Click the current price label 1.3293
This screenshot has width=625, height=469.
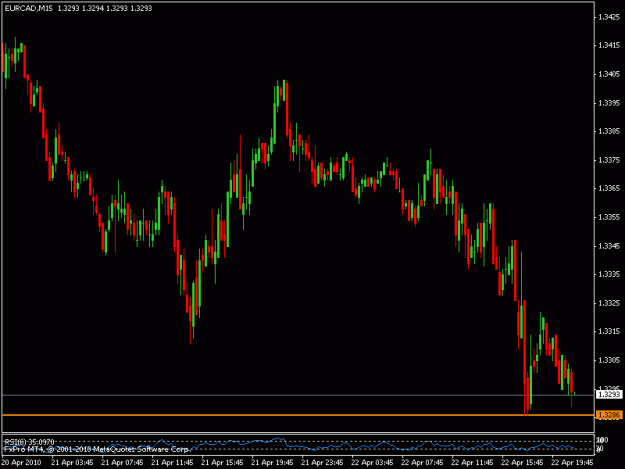tap(609, 394)
